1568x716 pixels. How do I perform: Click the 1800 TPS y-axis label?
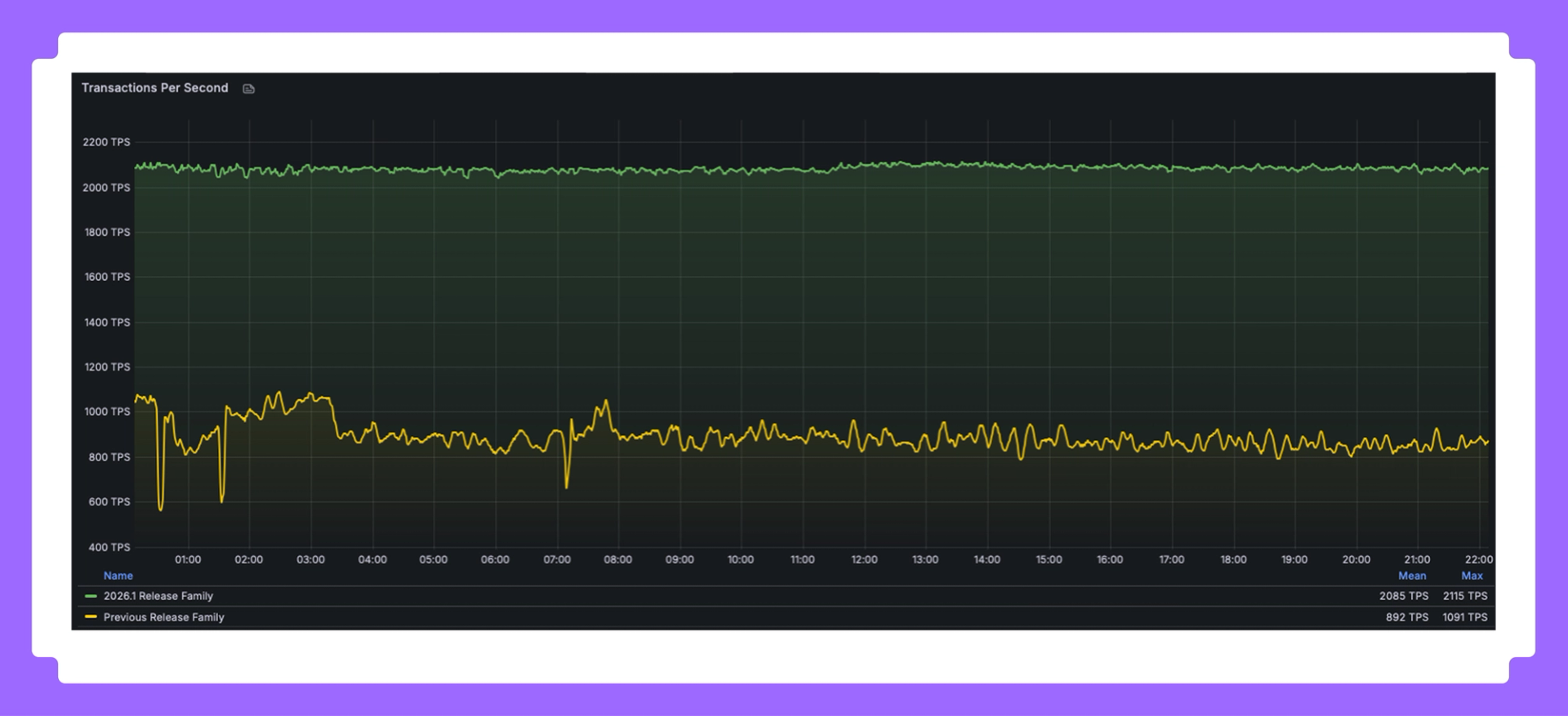click(x=107, y=233)
